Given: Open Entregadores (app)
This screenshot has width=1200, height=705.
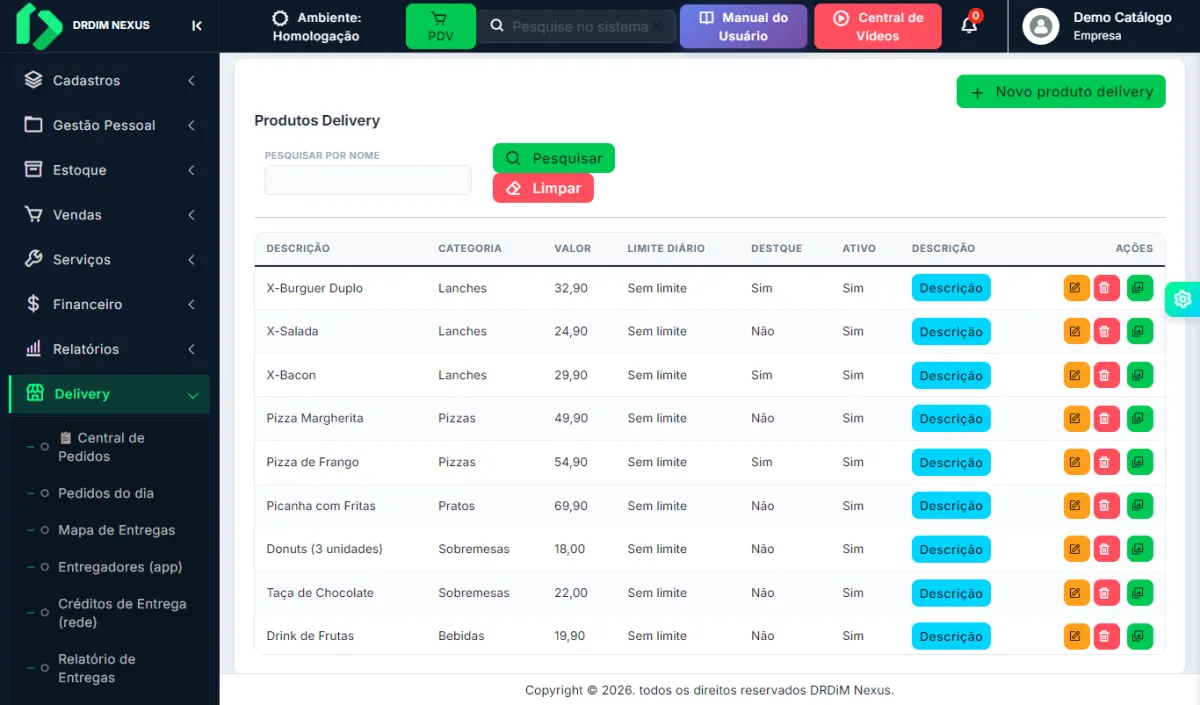Looking at the screenshot, I should (x=120, y=567).
